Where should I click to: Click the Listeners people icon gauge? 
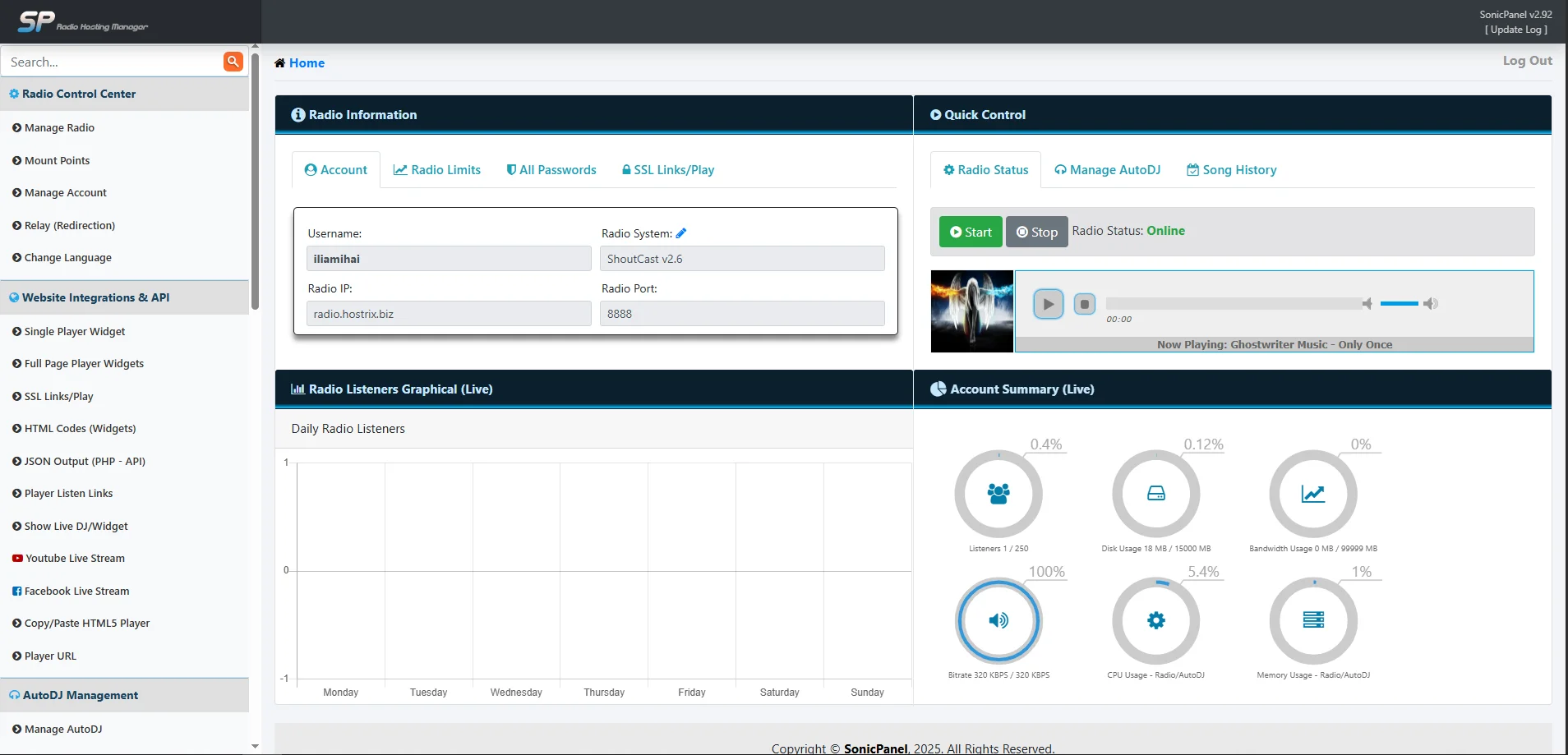(998, 494)
